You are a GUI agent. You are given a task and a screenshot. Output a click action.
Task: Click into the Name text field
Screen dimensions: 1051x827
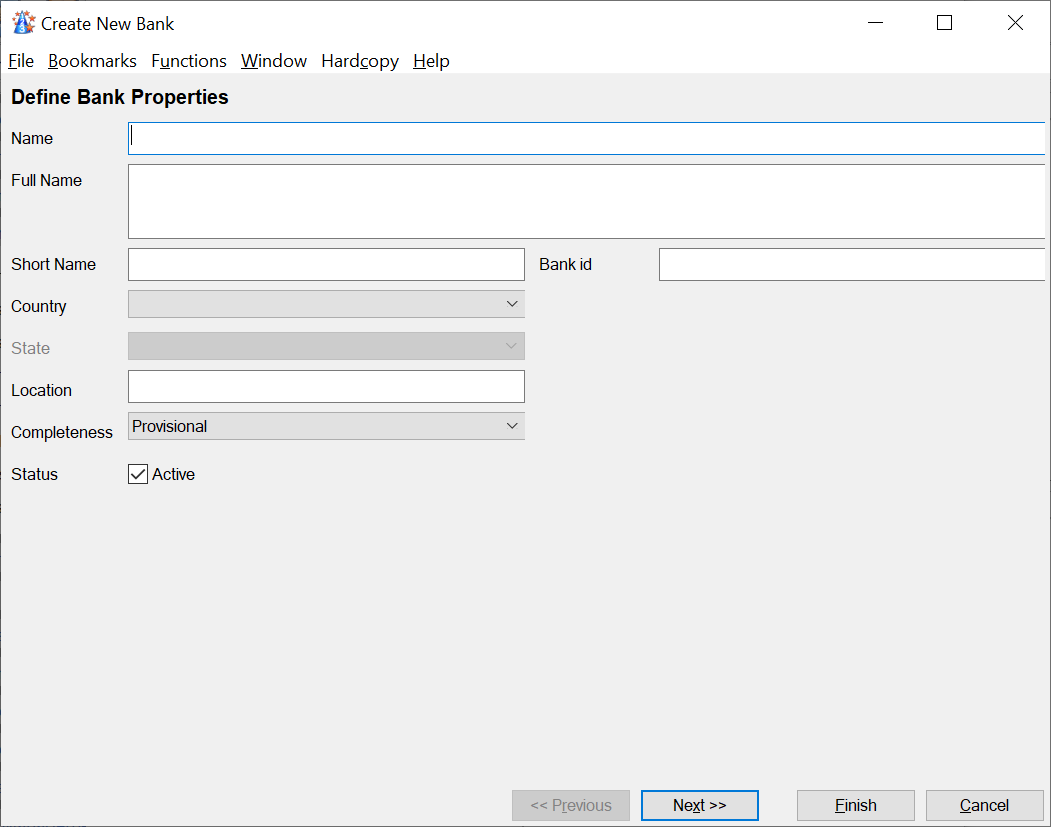[x=586, y=139]
